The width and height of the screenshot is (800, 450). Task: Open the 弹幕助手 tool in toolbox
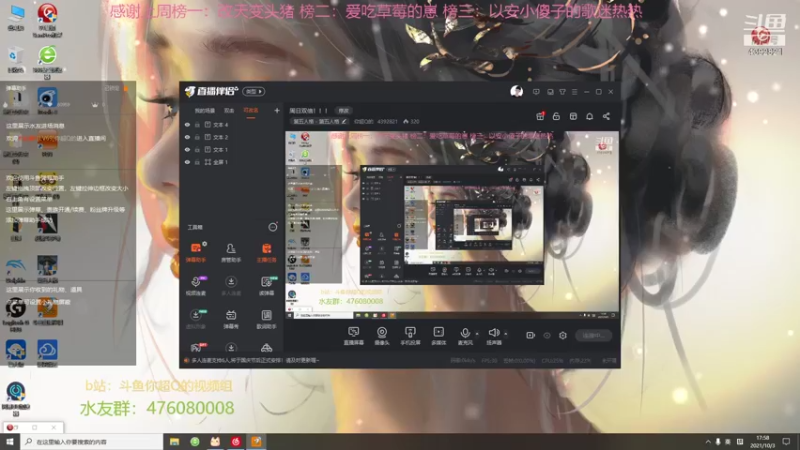(196, 252)
